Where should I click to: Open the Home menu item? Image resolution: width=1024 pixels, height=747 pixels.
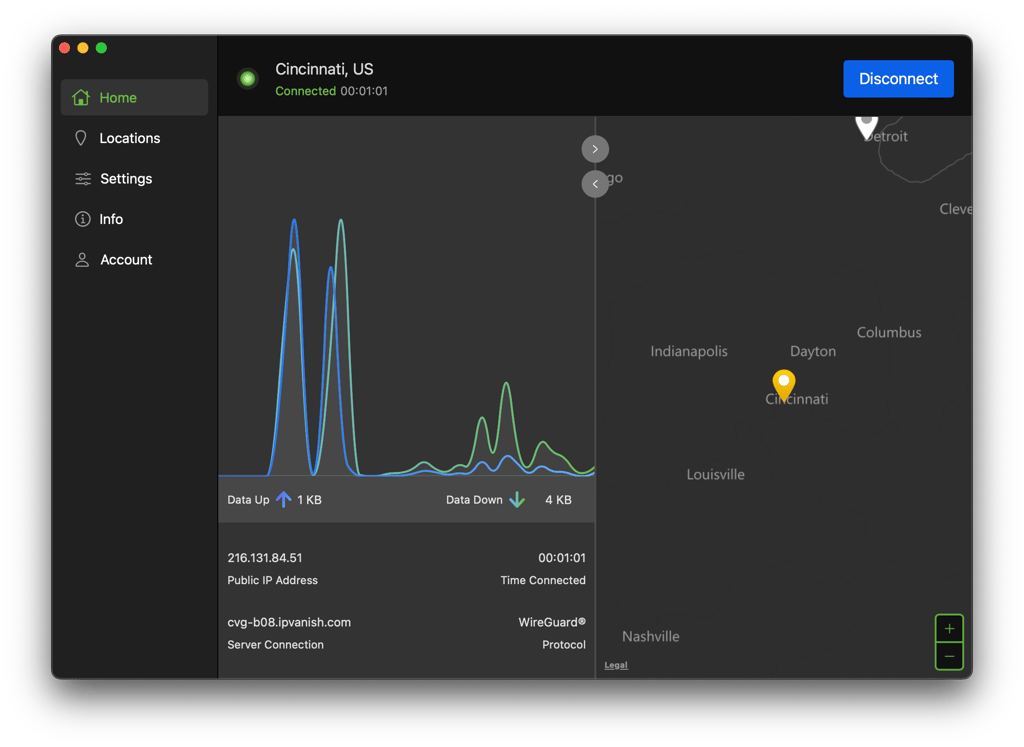[x=135, y=97]
